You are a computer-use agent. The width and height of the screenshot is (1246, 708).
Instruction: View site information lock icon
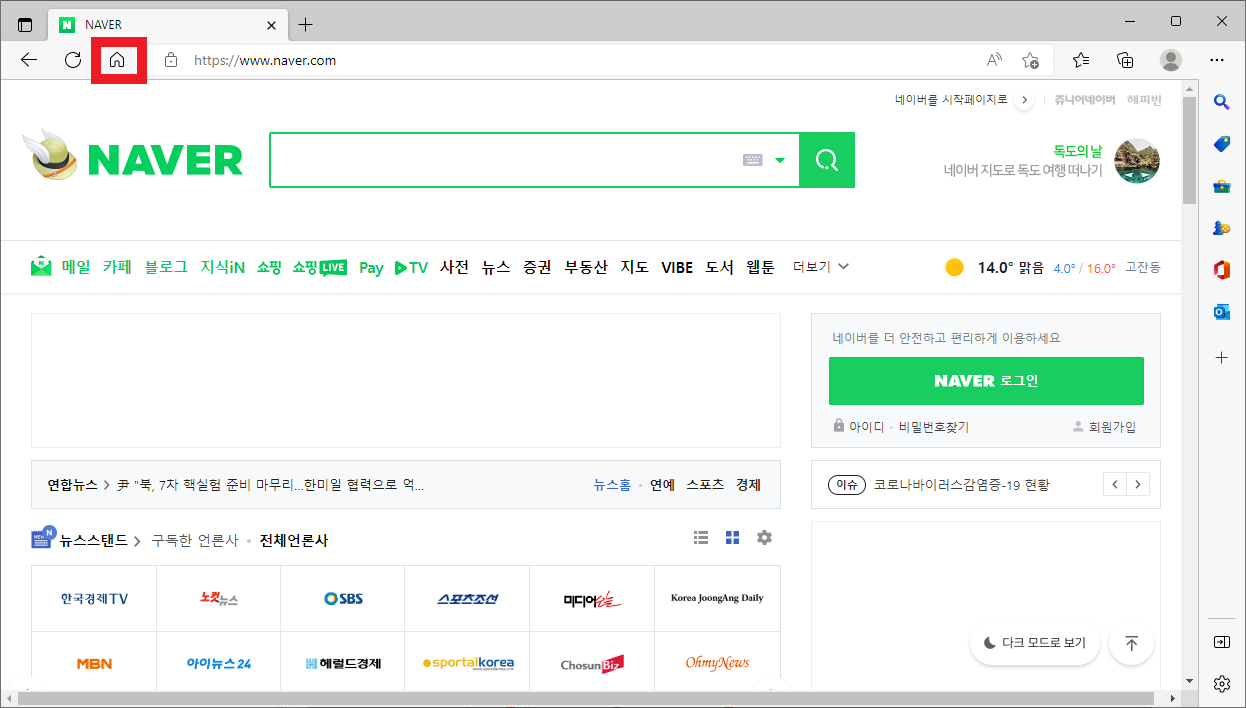pyautogui.click(x=171, y=60)
